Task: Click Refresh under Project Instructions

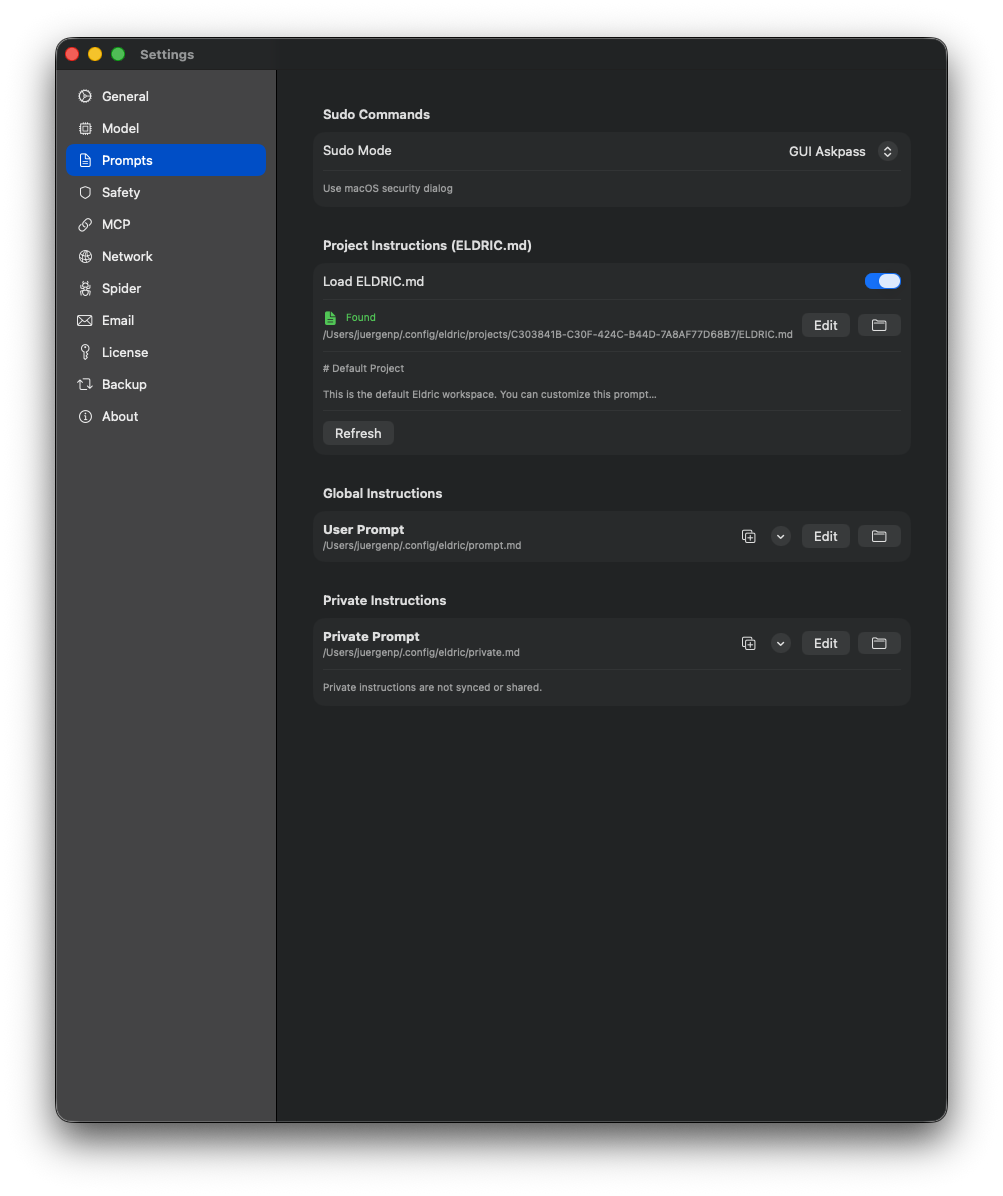Action: point(358,433)
